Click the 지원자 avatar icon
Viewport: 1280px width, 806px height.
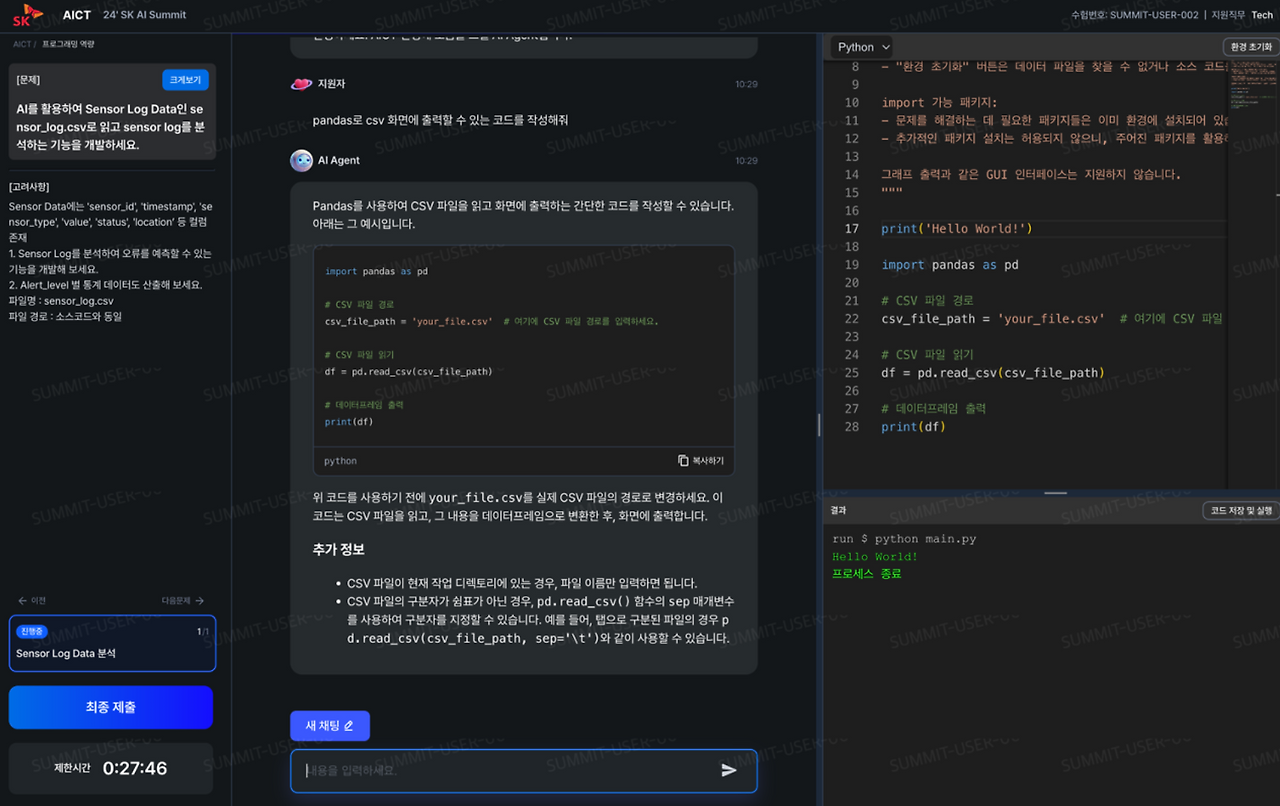pyautogui.click(x=301, y=84)
